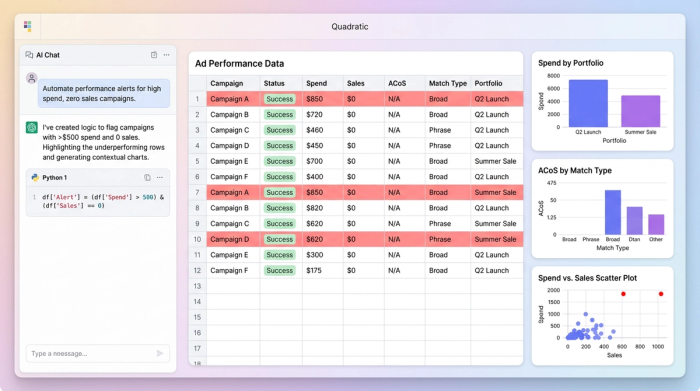Click the $460 spend cell
The height and width of the screenshot is (391, 700).
[x=323, y=130]
